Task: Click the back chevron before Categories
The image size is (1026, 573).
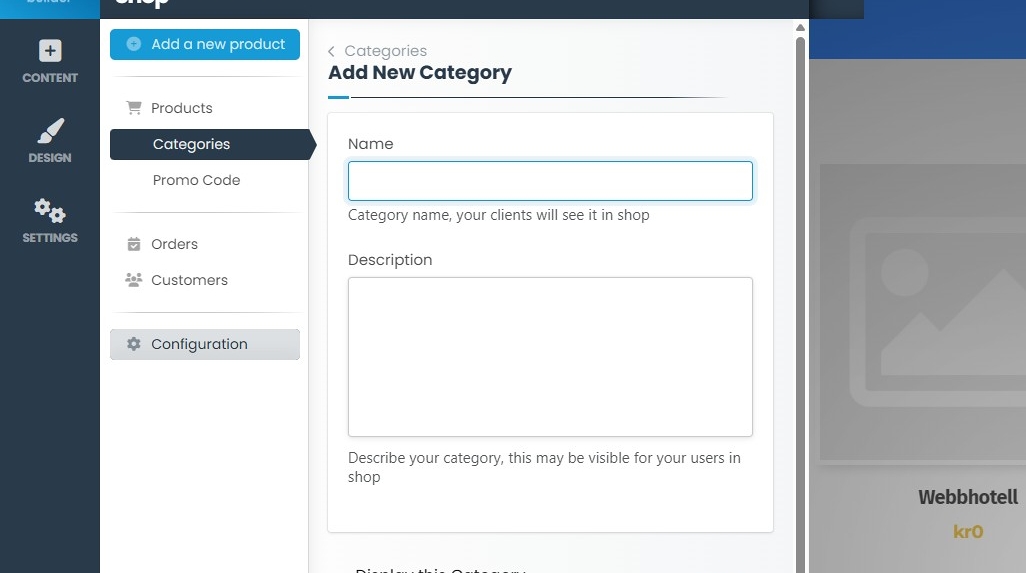Action: pos(332,51)
